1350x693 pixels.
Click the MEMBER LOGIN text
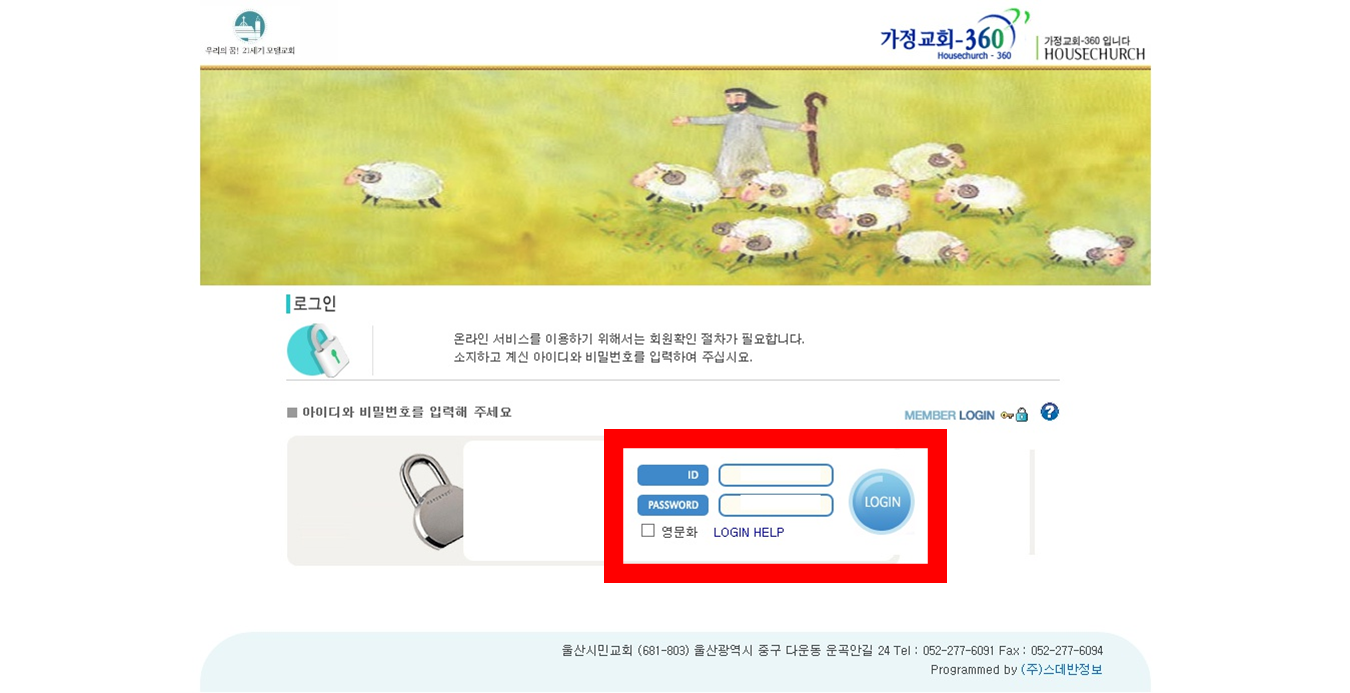pyautogui.click(x=949, y=415)
